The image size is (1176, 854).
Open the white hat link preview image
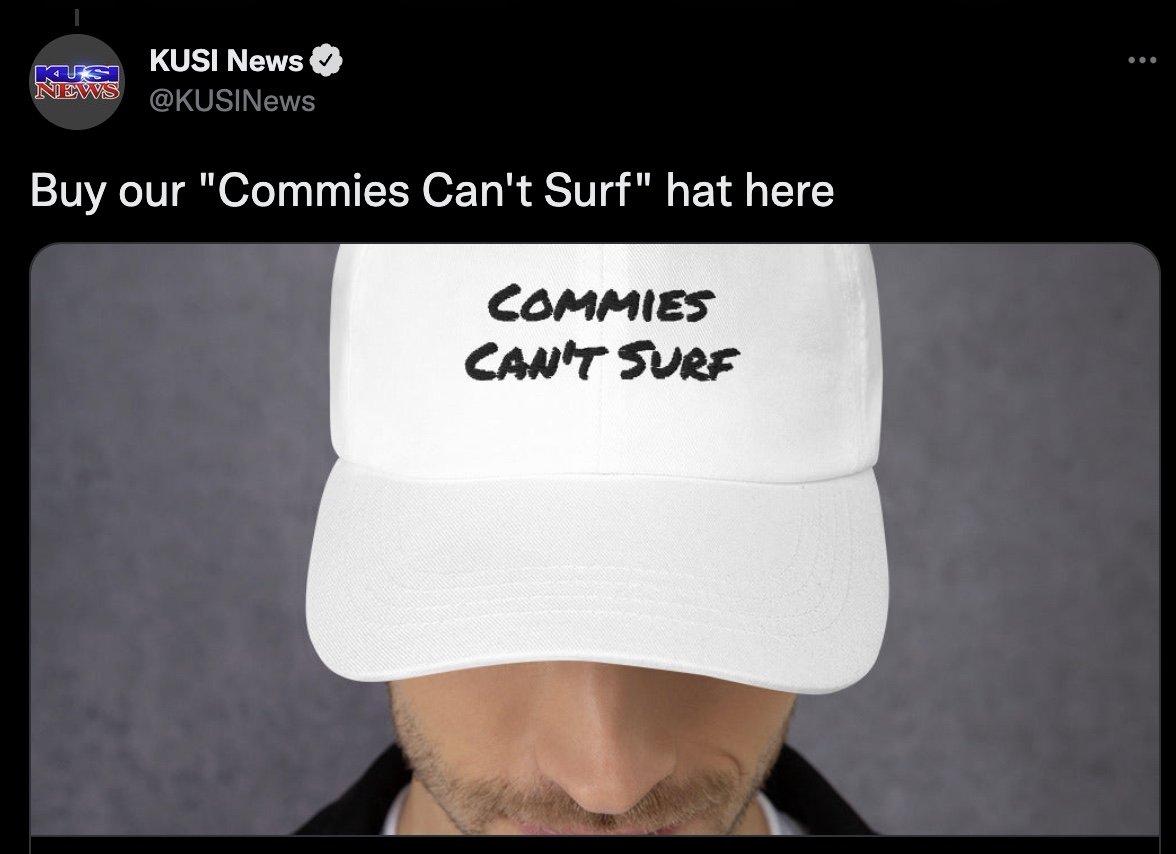(x=595, y=538)
